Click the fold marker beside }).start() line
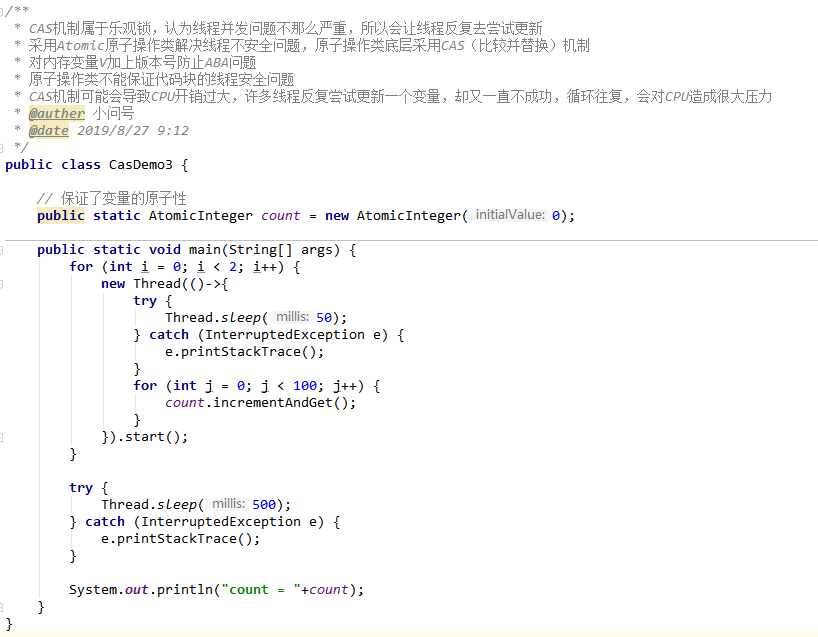 pyautogui.click(x=2, y=437)
